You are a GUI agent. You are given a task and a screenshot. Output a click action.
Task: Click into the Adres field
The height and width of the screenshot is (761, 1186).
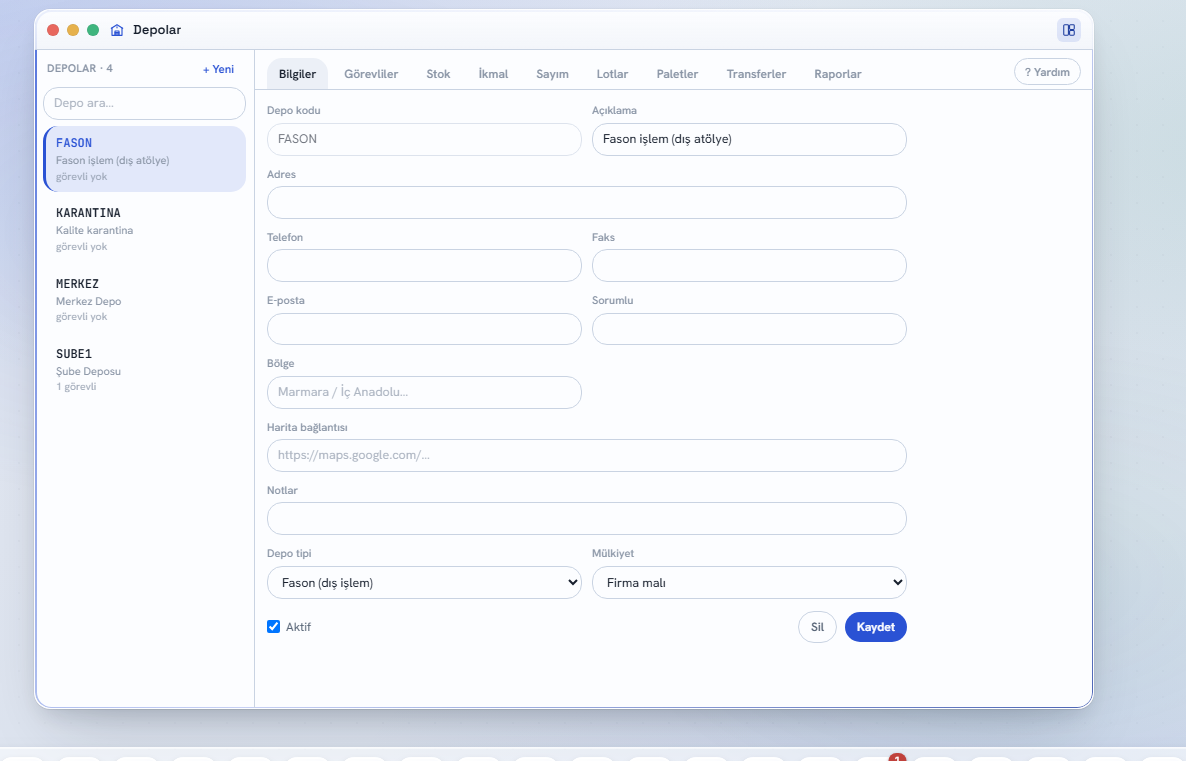click(x=587, y=203)
